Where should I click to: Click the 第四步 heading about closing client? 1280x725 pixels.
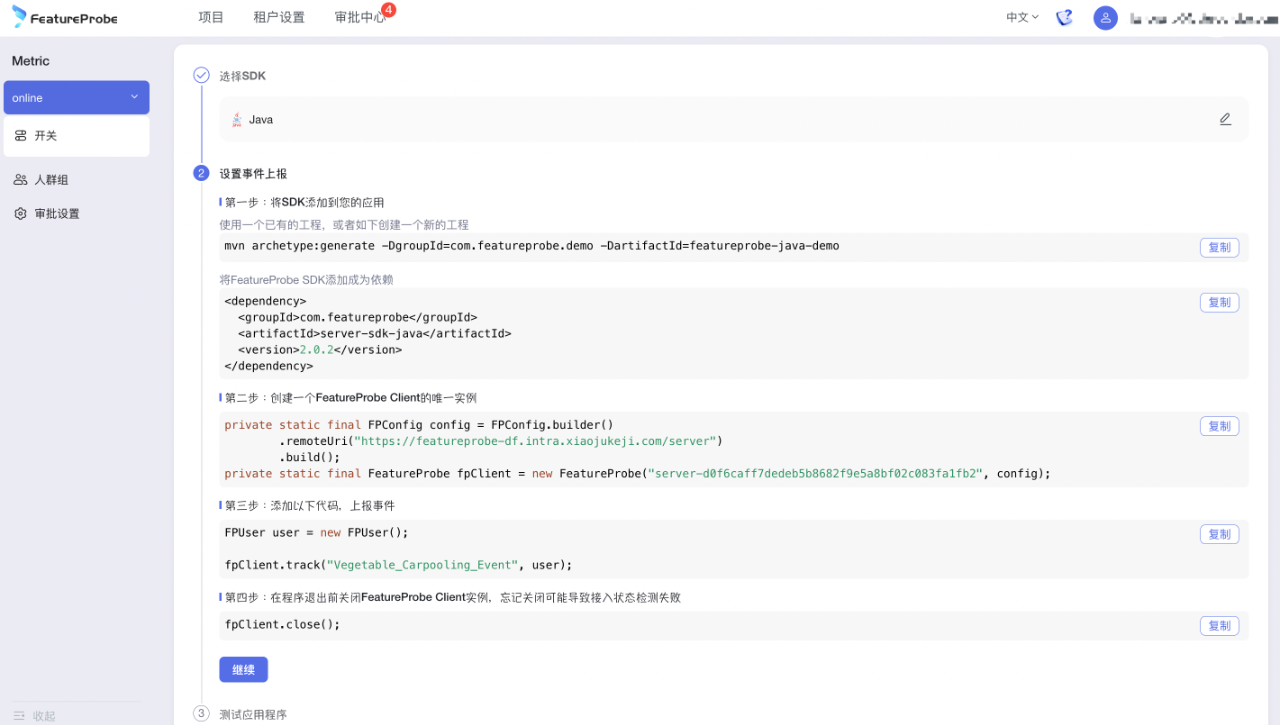[x=452, y=598]
